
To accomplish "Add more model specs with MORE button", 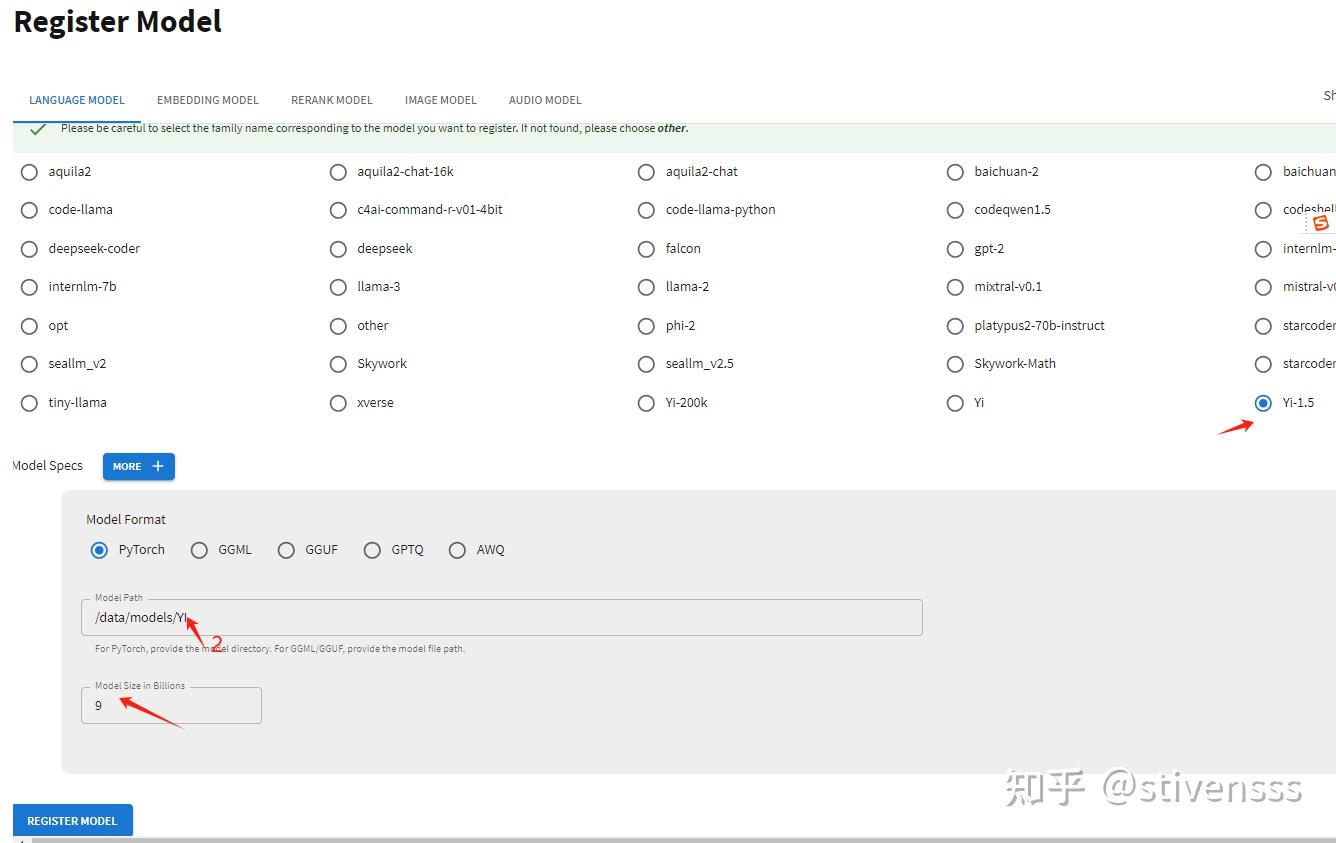I will click(139, 466).
